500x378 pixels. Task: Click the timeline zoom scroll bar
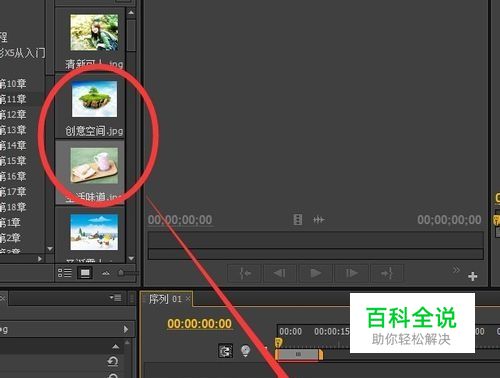pyautogui.click(x=298, y=354)
